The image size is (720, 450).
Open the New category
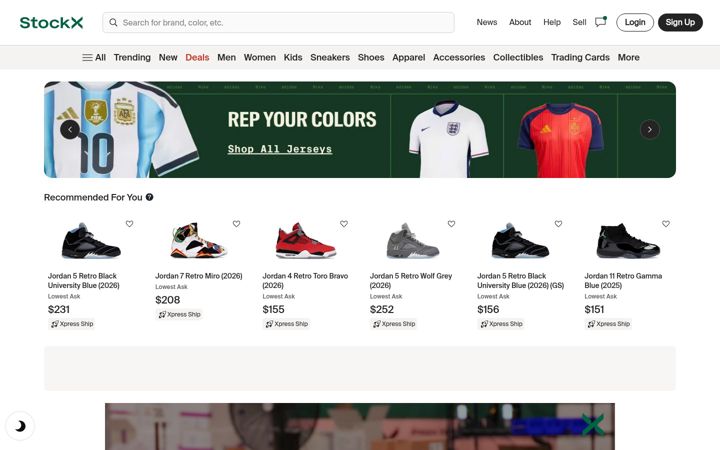(168, 57)
